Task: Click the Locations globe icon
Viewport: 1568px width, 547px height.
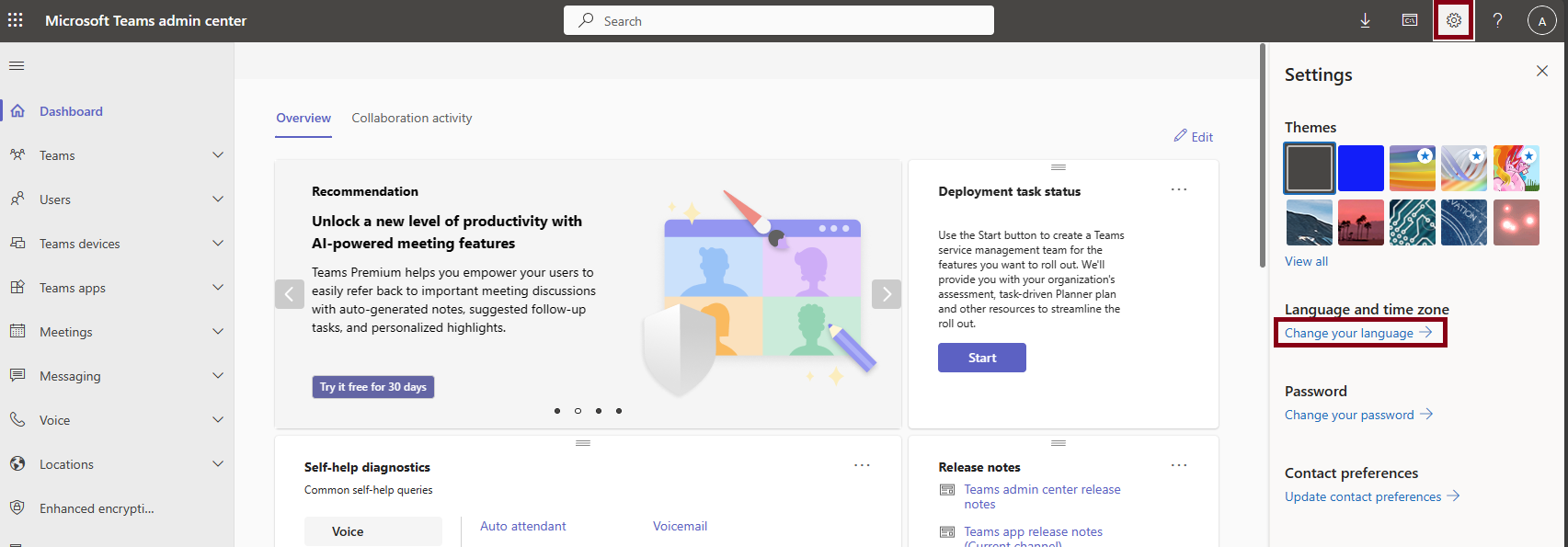Action: click(x=17, y=464)
